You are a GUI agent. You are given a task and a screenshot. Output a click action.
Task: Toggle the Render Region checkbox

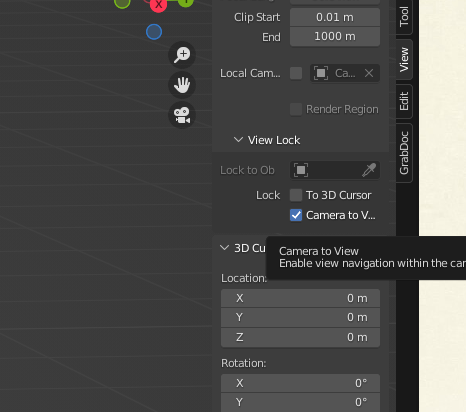click(x=296, y=109)
